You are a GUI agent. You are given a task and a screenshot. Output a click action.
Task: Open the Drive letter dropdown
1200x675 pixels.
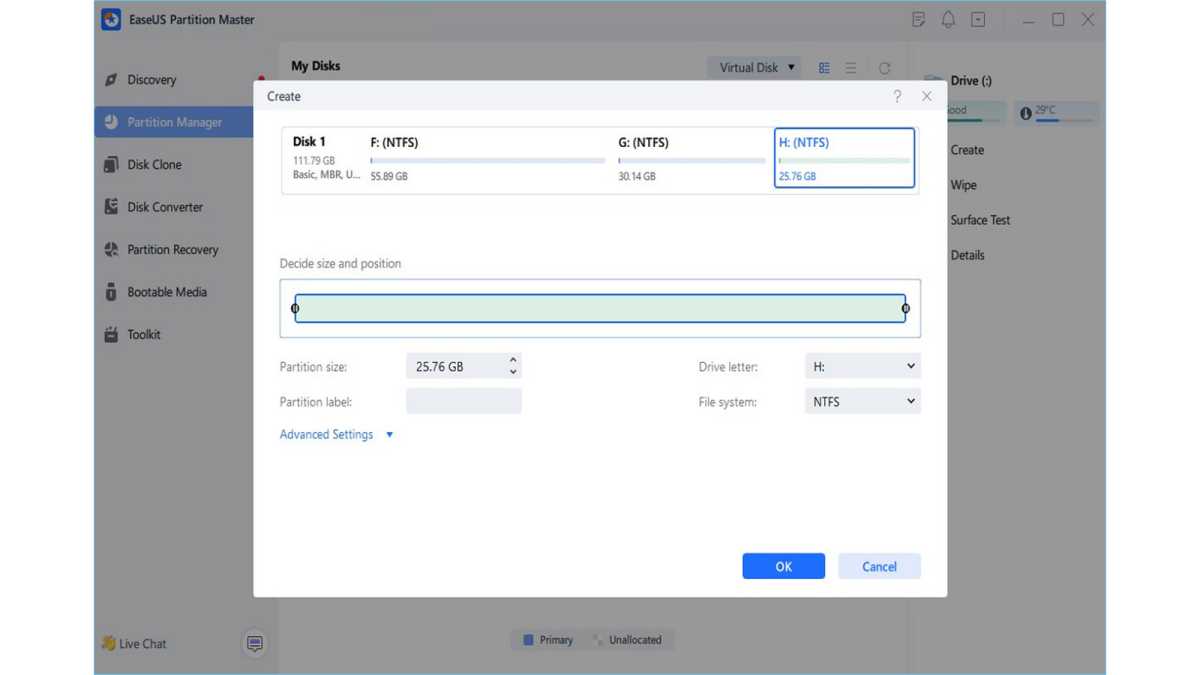[863, 367]
